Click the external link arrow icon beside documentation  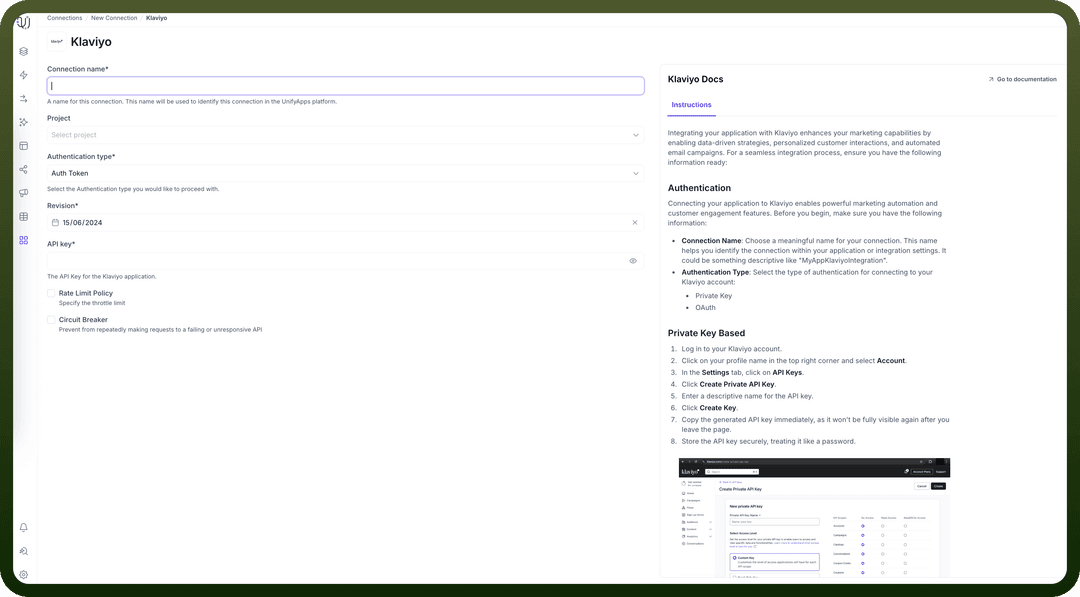(991, 79)
